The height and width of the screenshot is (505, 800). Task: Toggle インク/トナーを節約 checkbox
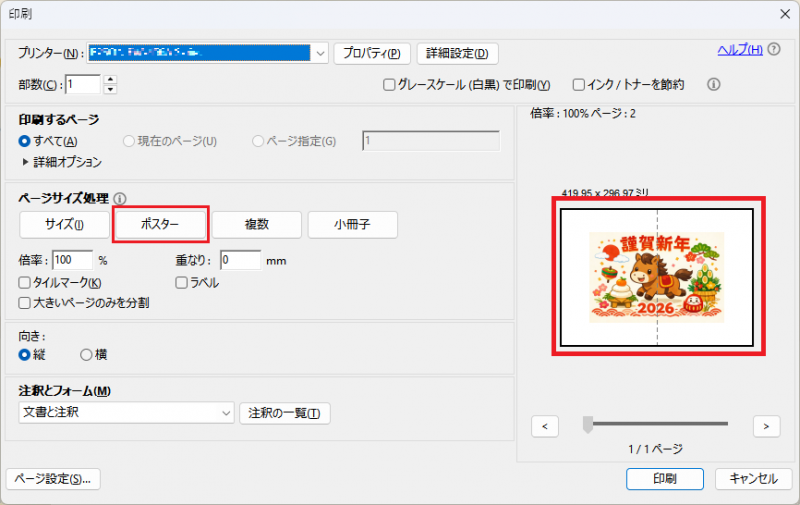[578, 85]
